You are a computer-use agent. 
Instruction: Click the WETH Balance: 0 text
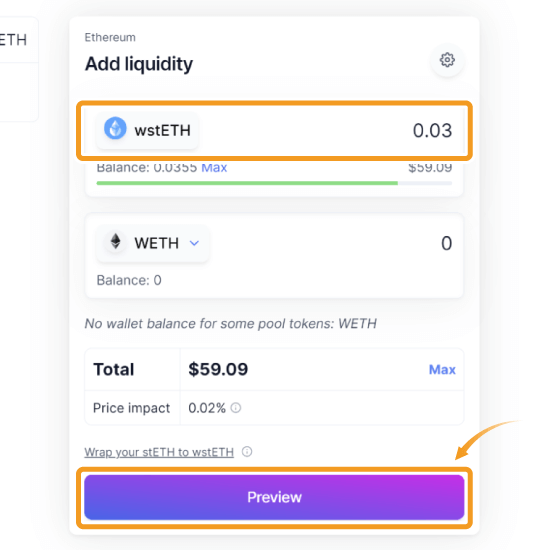129,280
